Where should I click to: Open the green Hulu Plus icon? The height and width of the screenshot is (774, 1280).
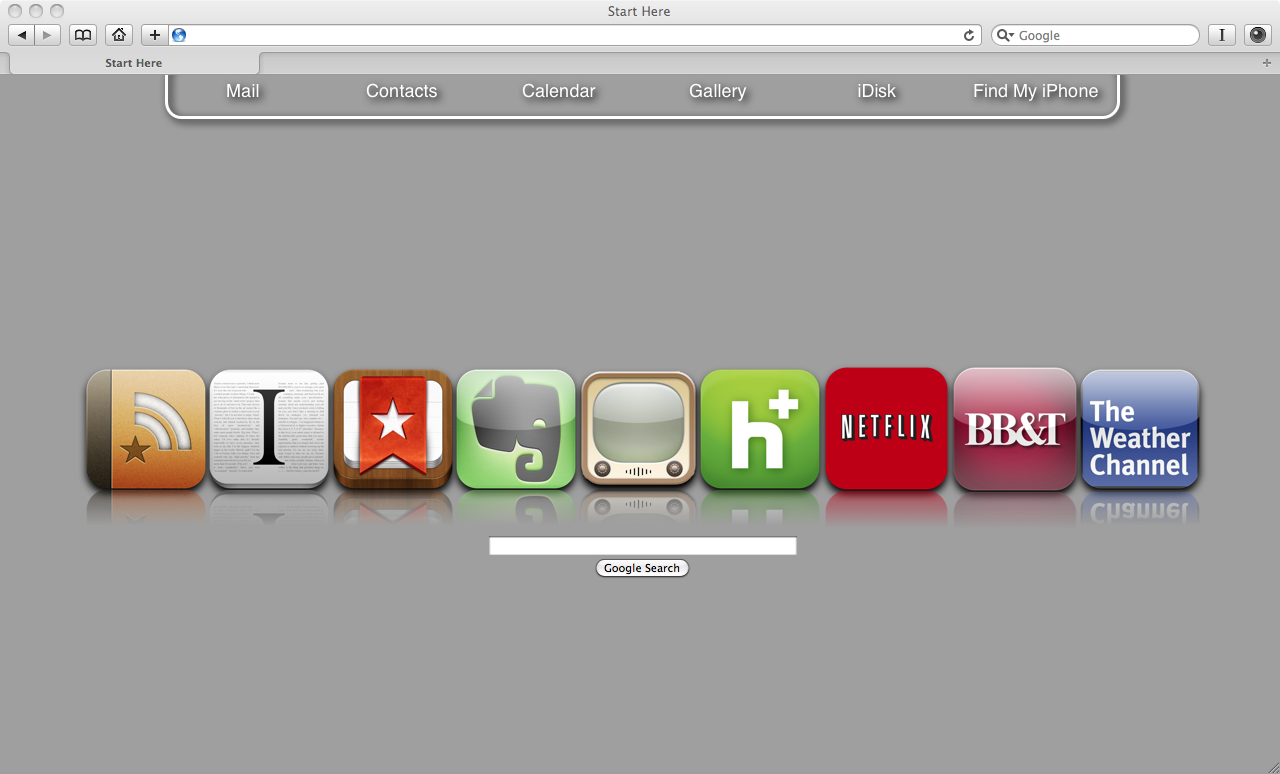tap(760, 429)
